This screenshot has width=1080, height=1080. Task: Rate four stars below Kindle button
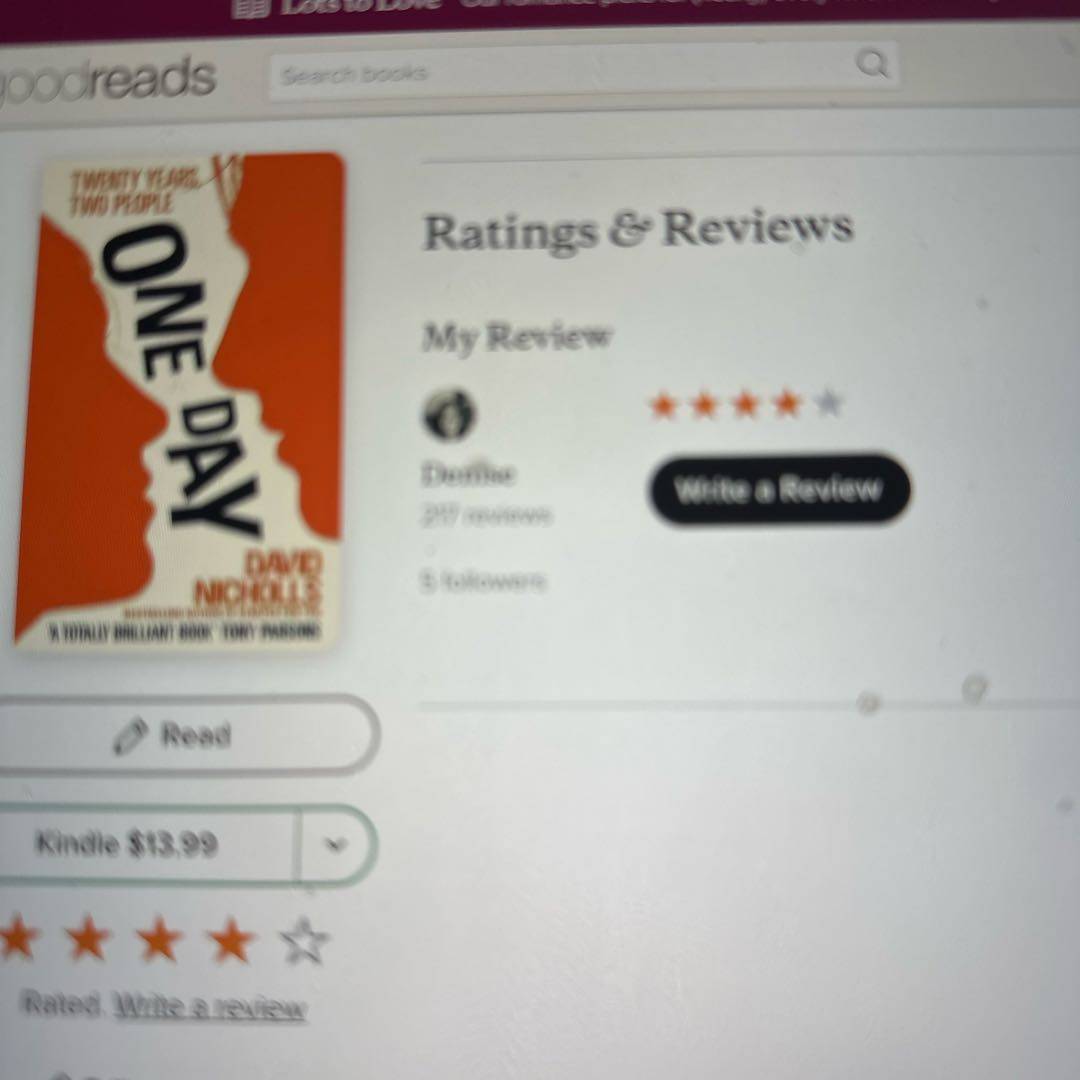(x=231, y=939)
